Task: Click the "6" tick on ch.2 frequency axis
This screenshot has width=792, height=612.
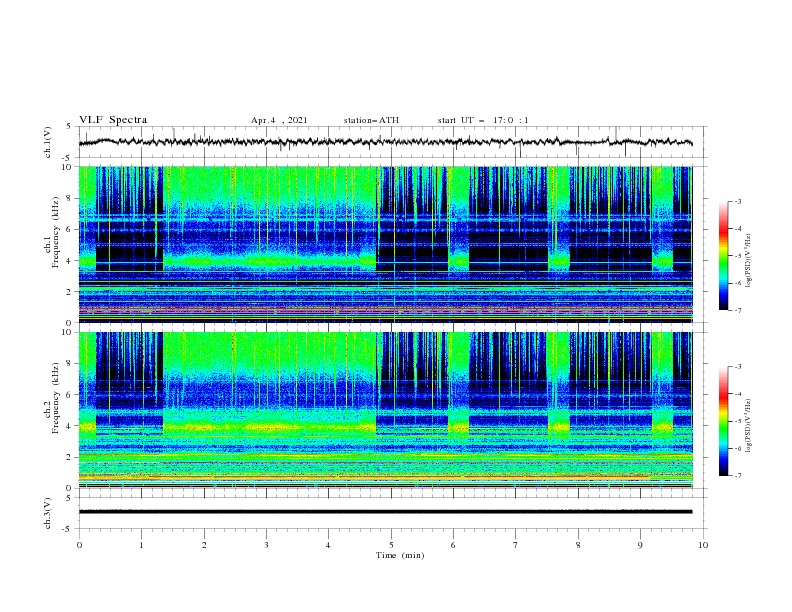Action: (69, 394)
